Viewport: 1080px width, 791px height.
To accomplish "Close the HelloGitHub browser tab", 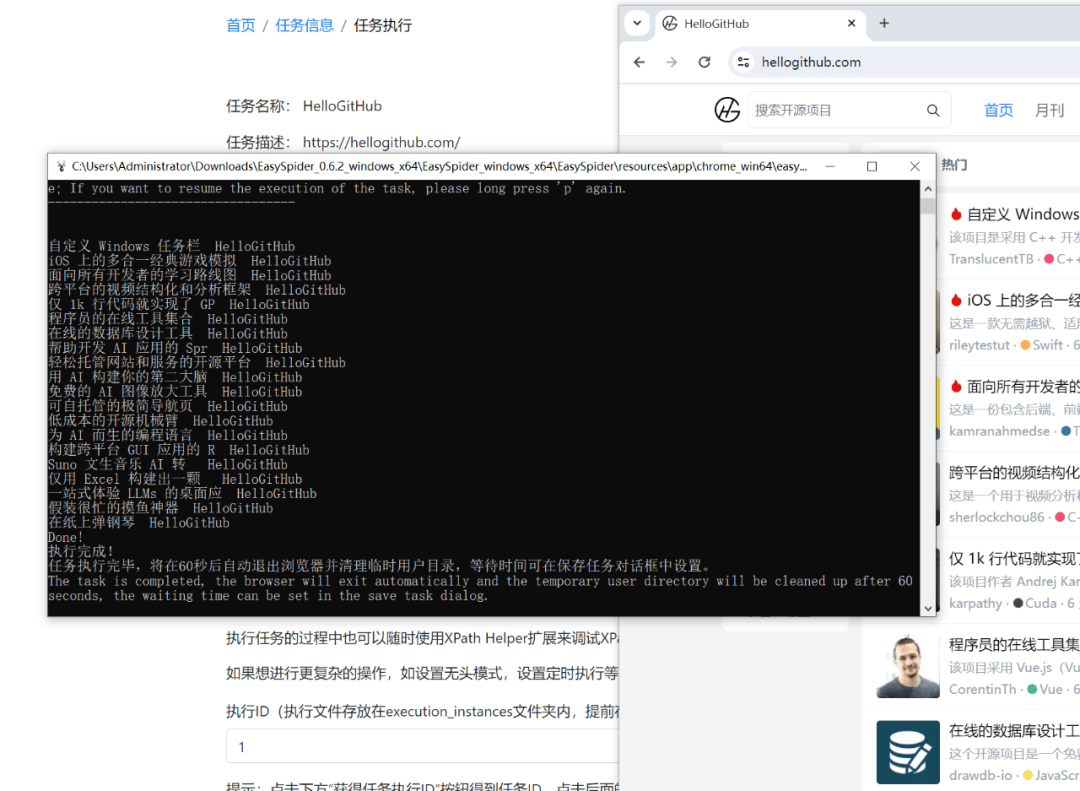I will pyautogui.click(x=851, y=23).
